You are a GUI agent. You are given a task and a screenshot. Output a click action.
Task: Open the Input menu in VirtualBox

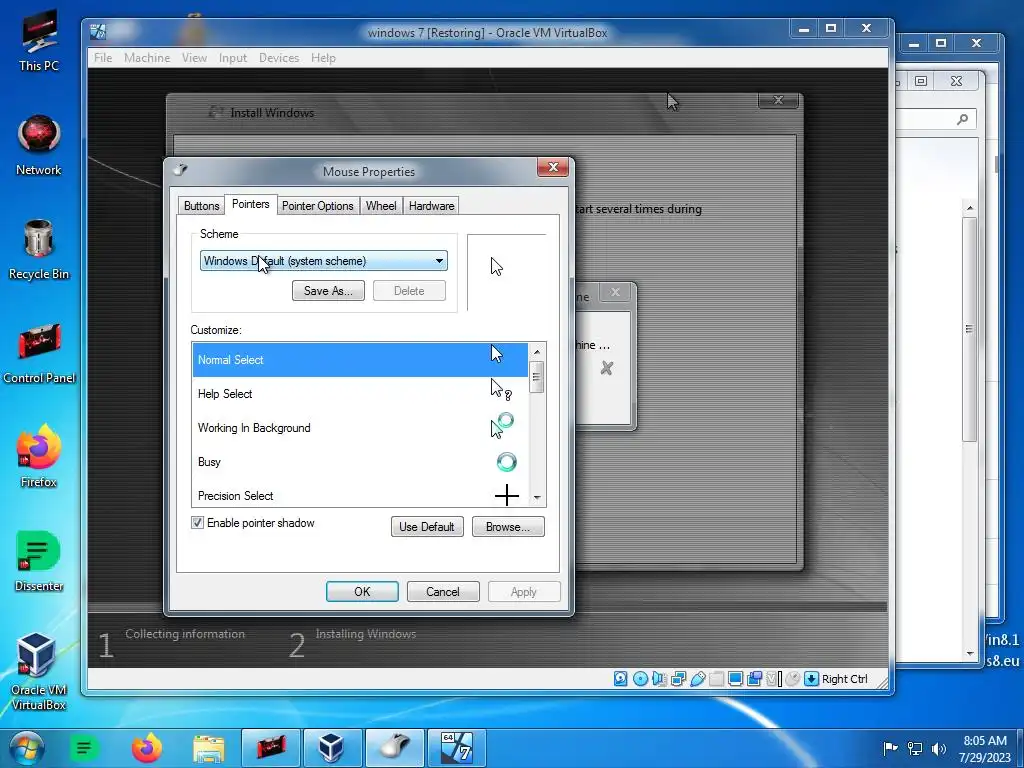click(232, 57)
